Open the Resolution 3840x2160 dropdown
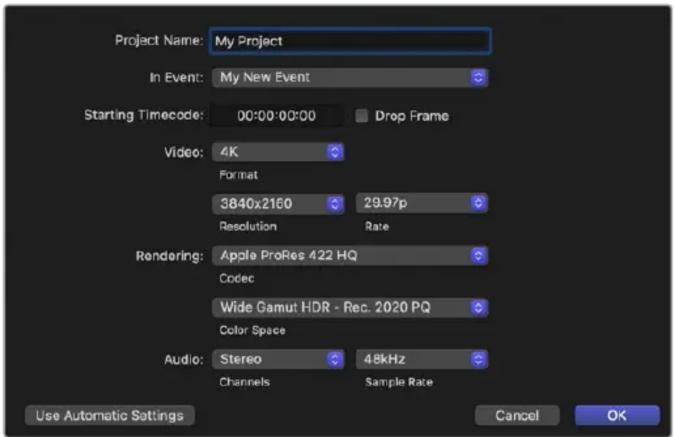674x437 pixels. pos(278,204)
